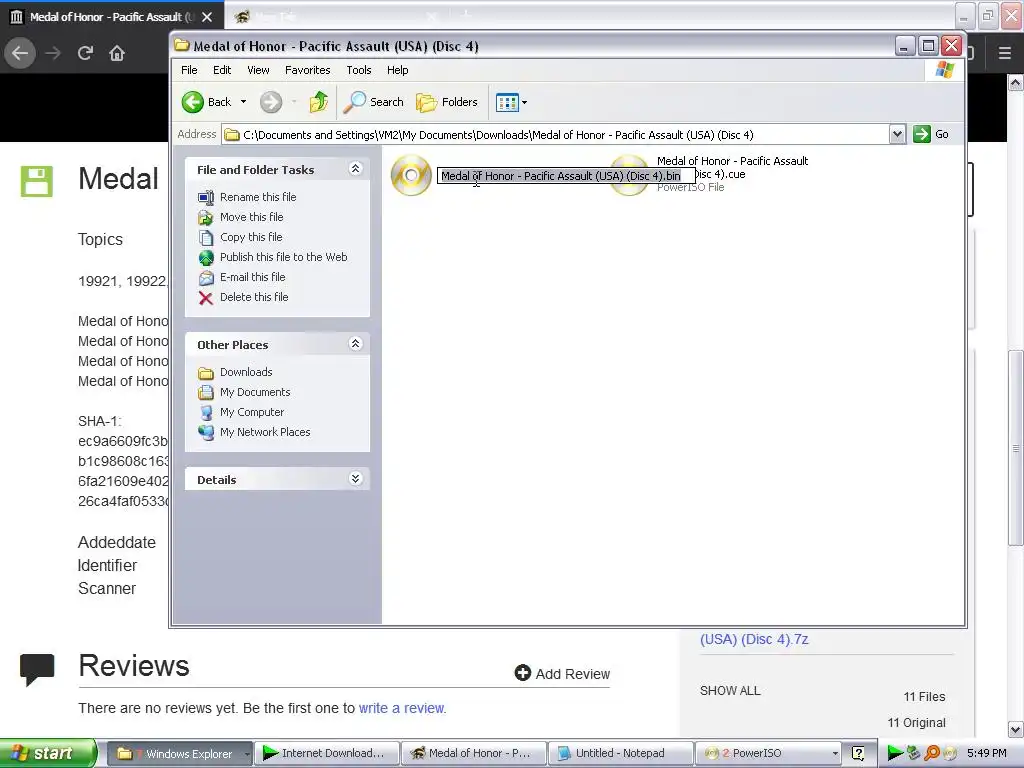1024x768 pixels.
Task: Click SHOW ALL in browser download list
Action: 730,690
